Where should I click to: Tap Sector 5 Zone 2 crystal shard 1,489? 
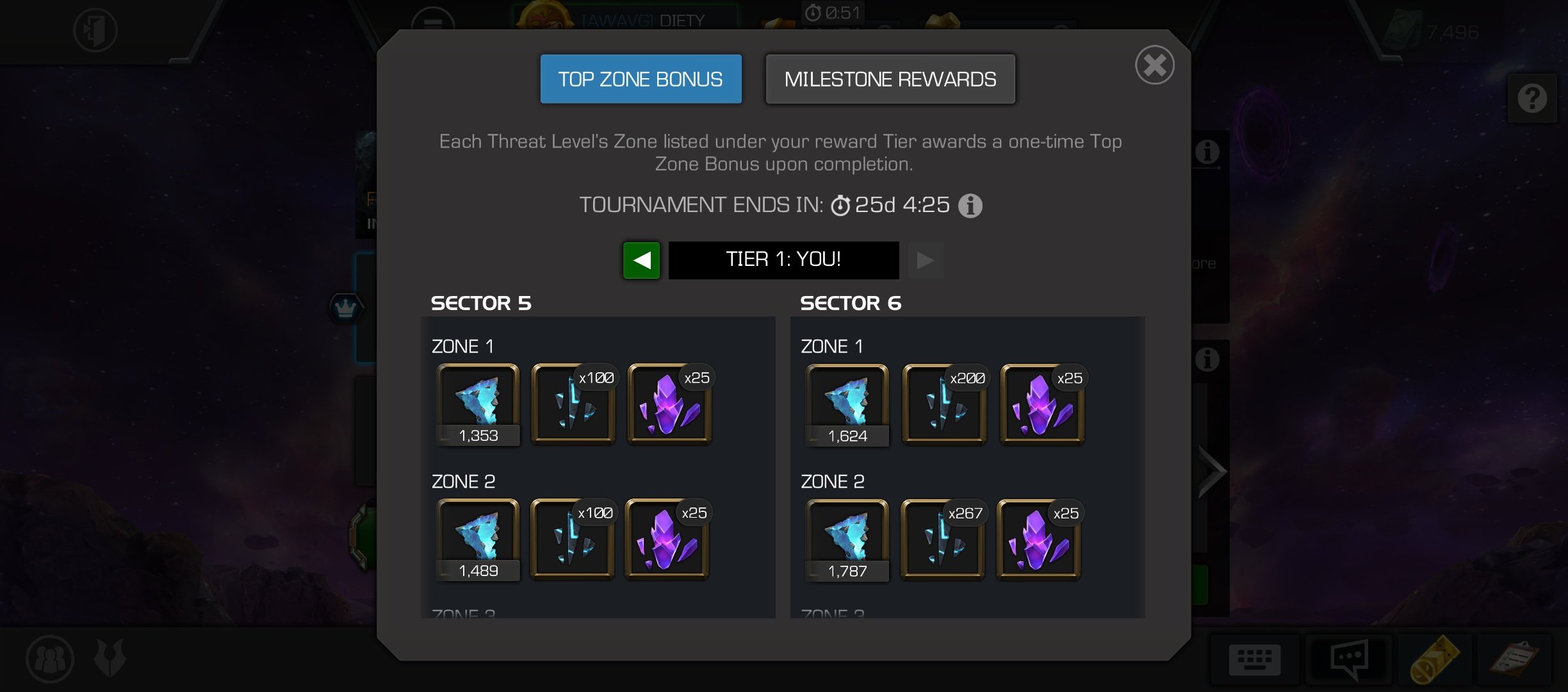(478, 540)
